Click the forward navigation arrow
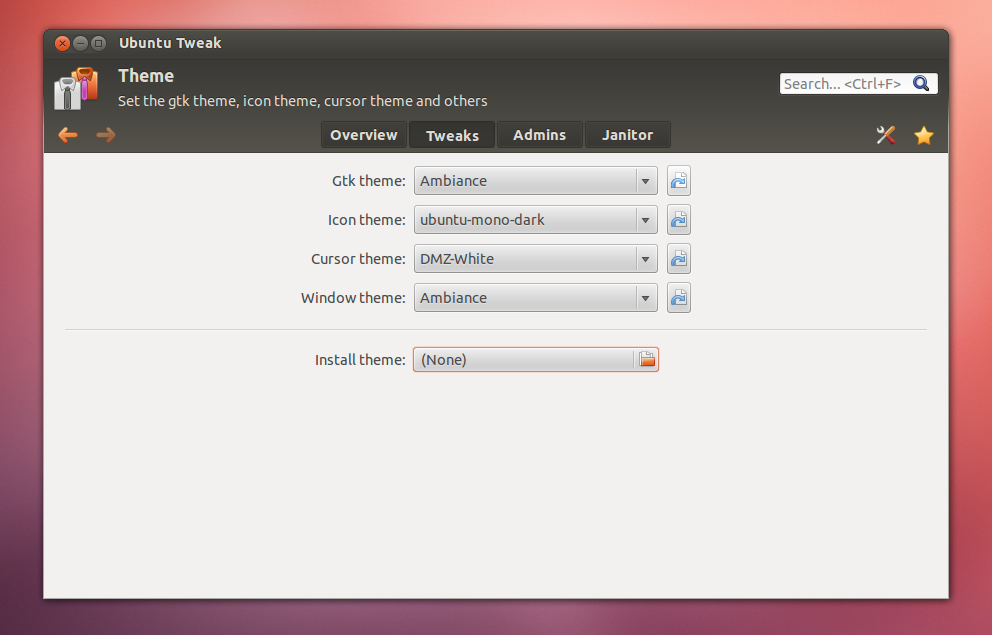The height and width of the screenshot is (635, 992). 105,135
